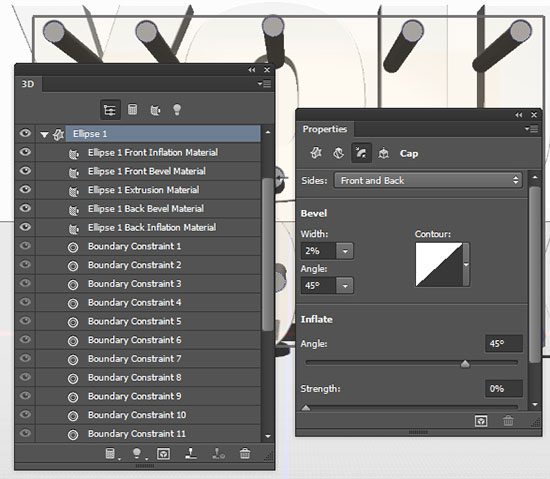Screen dimensions: 550x479
Task: Filter 3D panel by materials
Action: [155, 110]
